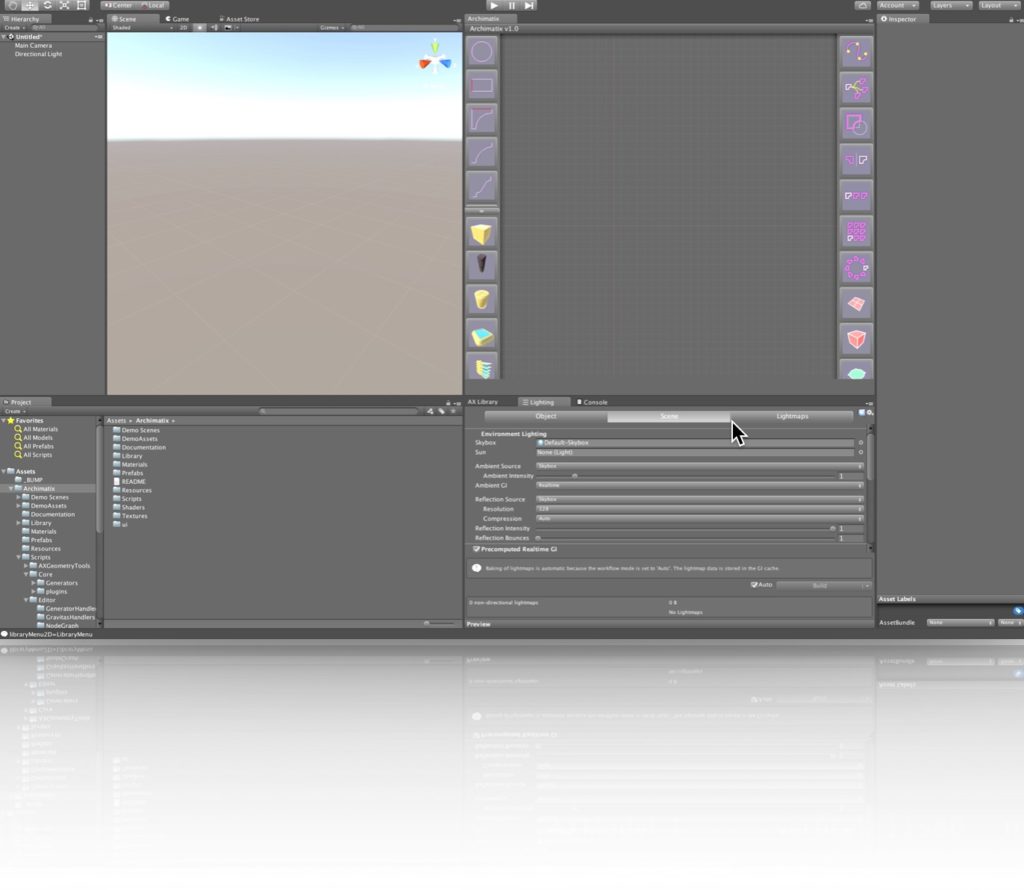Open the Reflection Source dropdown
This screenshot has width=1024, height=890.
(699, 500)
